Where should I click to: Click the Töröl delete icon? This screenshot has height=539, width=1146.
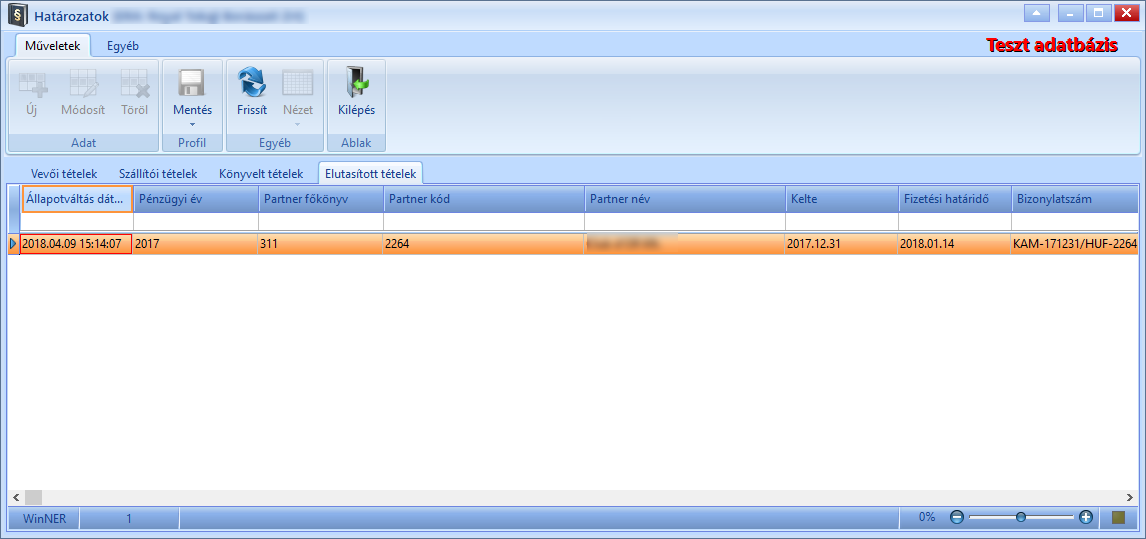point(134,83)
